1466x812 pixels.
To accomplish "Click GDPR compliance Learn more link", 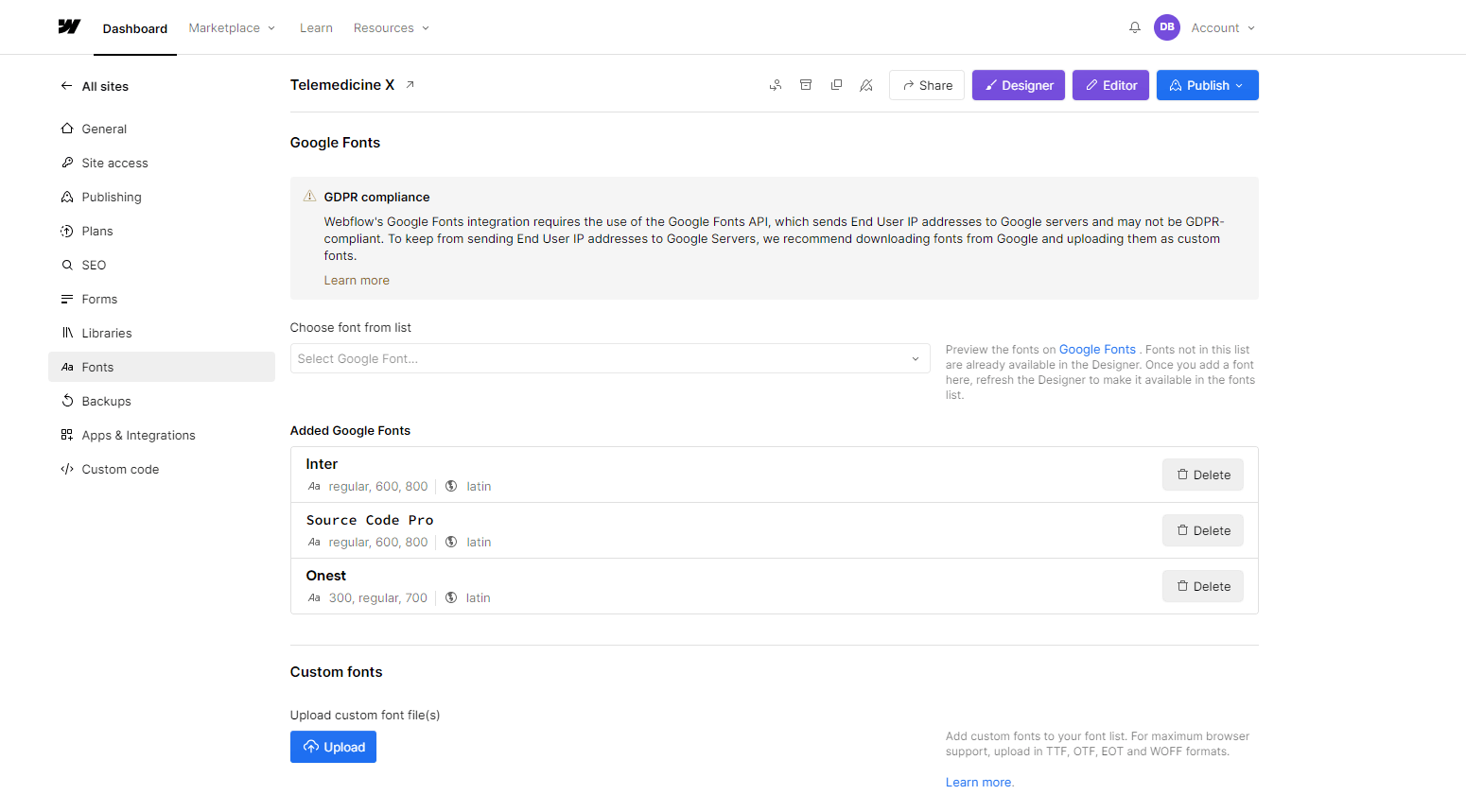I will coord(357,280).
